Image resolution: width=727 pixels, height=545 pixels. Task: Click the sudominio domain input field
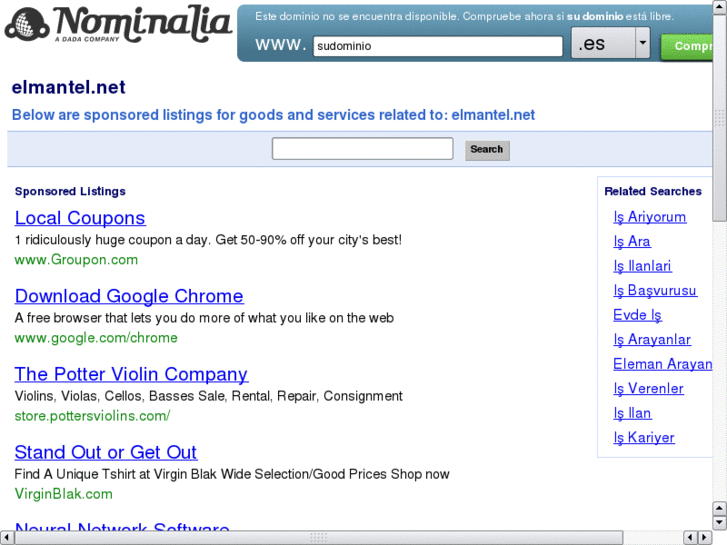point(438,46)
